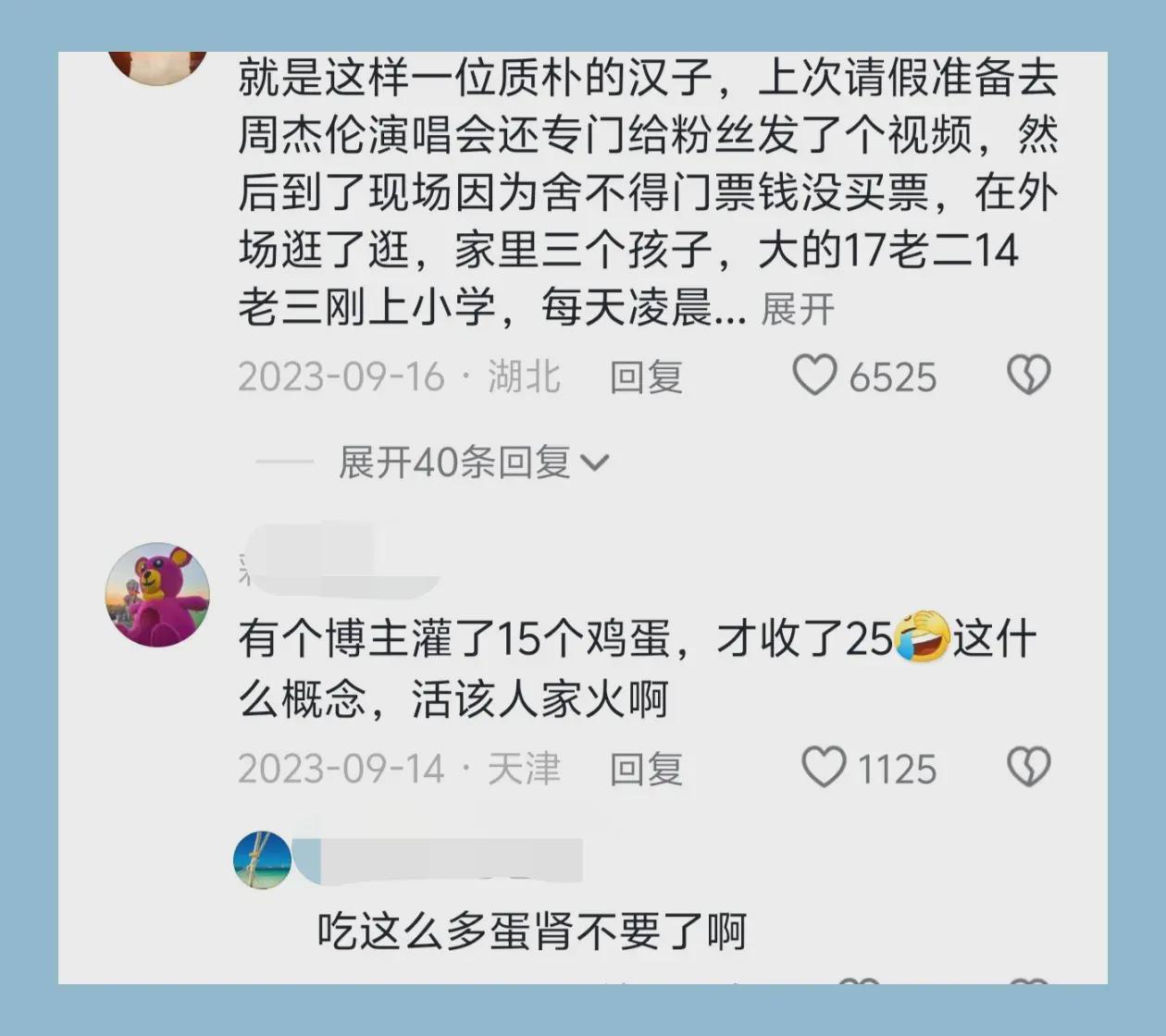Viewport: 1166px width, 1036px height.
Task: Click the chevron next to 展开40条回复
Action: tap(594, 462)
